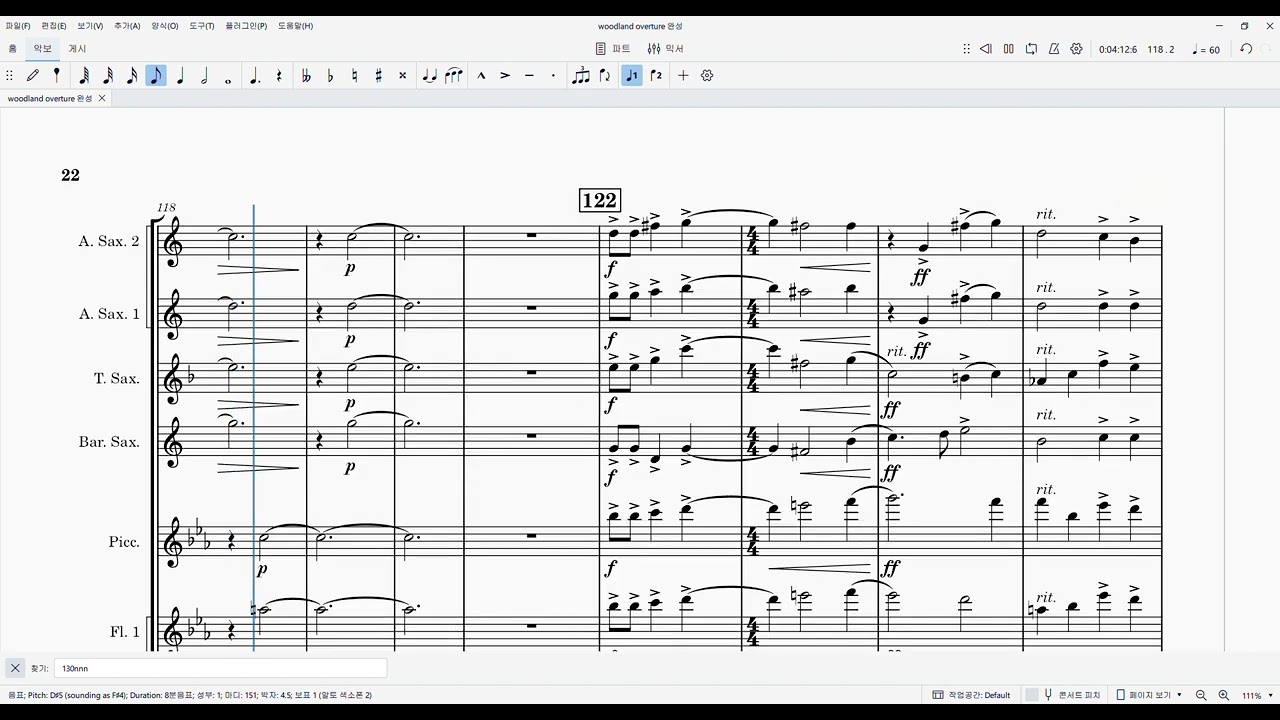
Task: Switch to the 게시 tab
Action: (77, 48)
